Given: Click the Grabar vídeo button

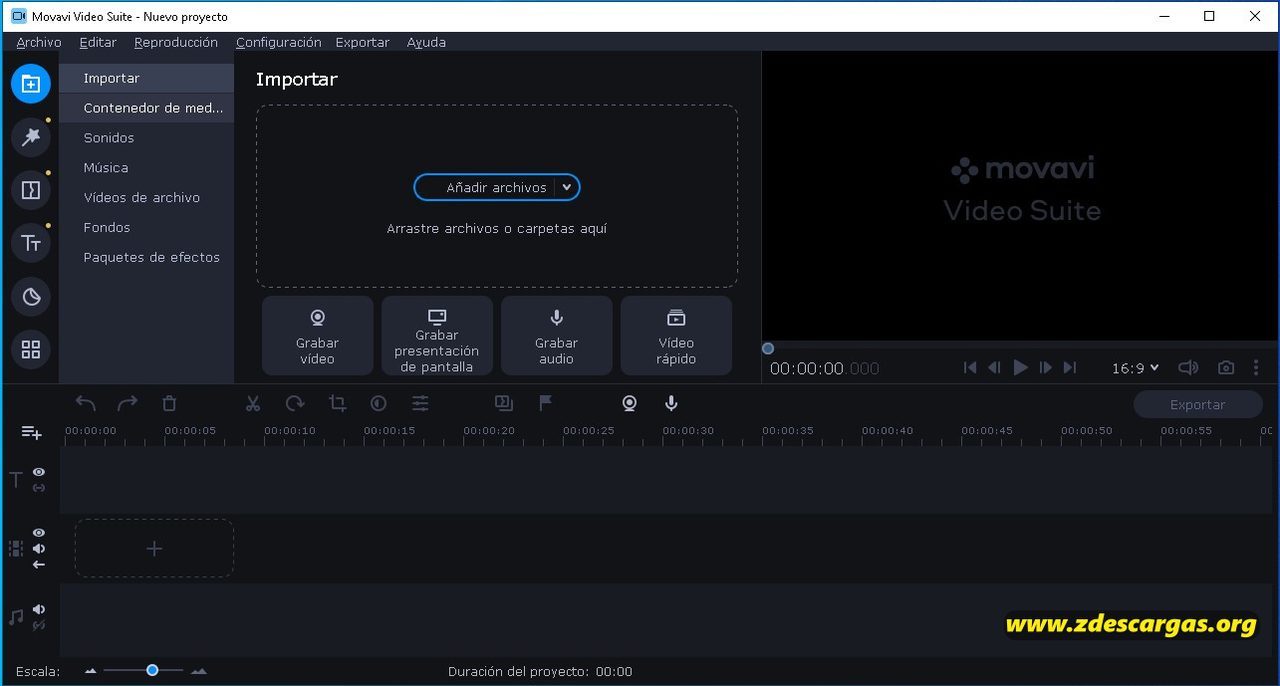Looking at the screenshot, I should (317, 336).
